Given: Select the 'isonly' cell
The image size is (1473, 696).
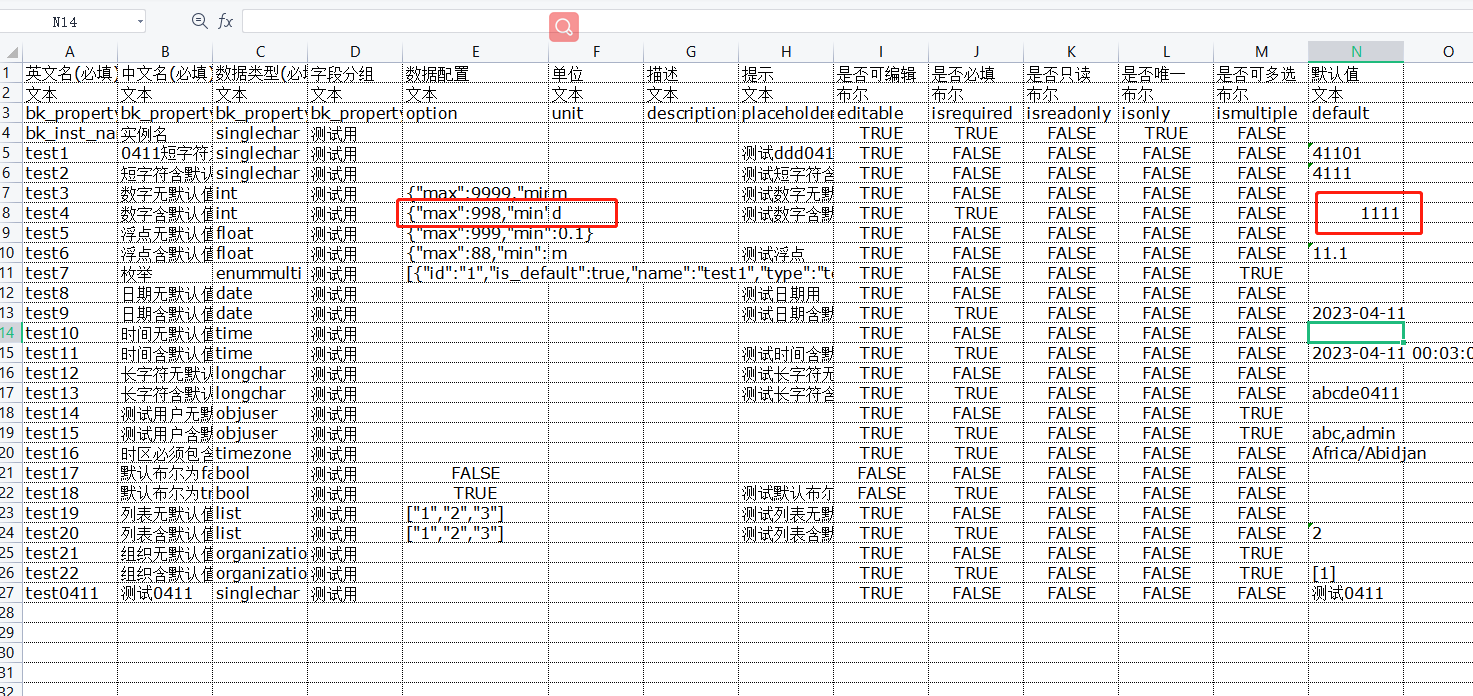Looking at the screenshot, I should 1166,113.
